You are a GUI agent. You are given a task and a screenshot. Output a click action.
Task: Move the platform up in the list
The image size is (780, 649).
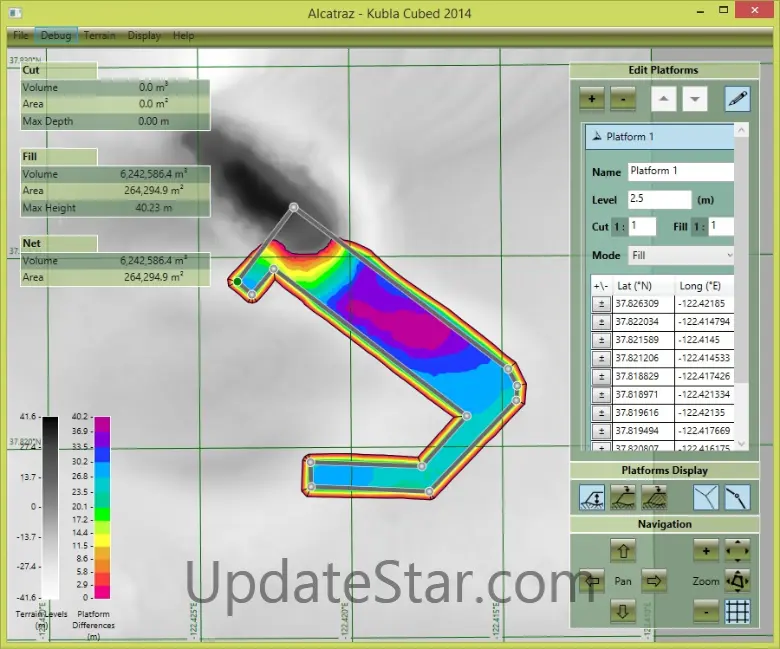664,98
